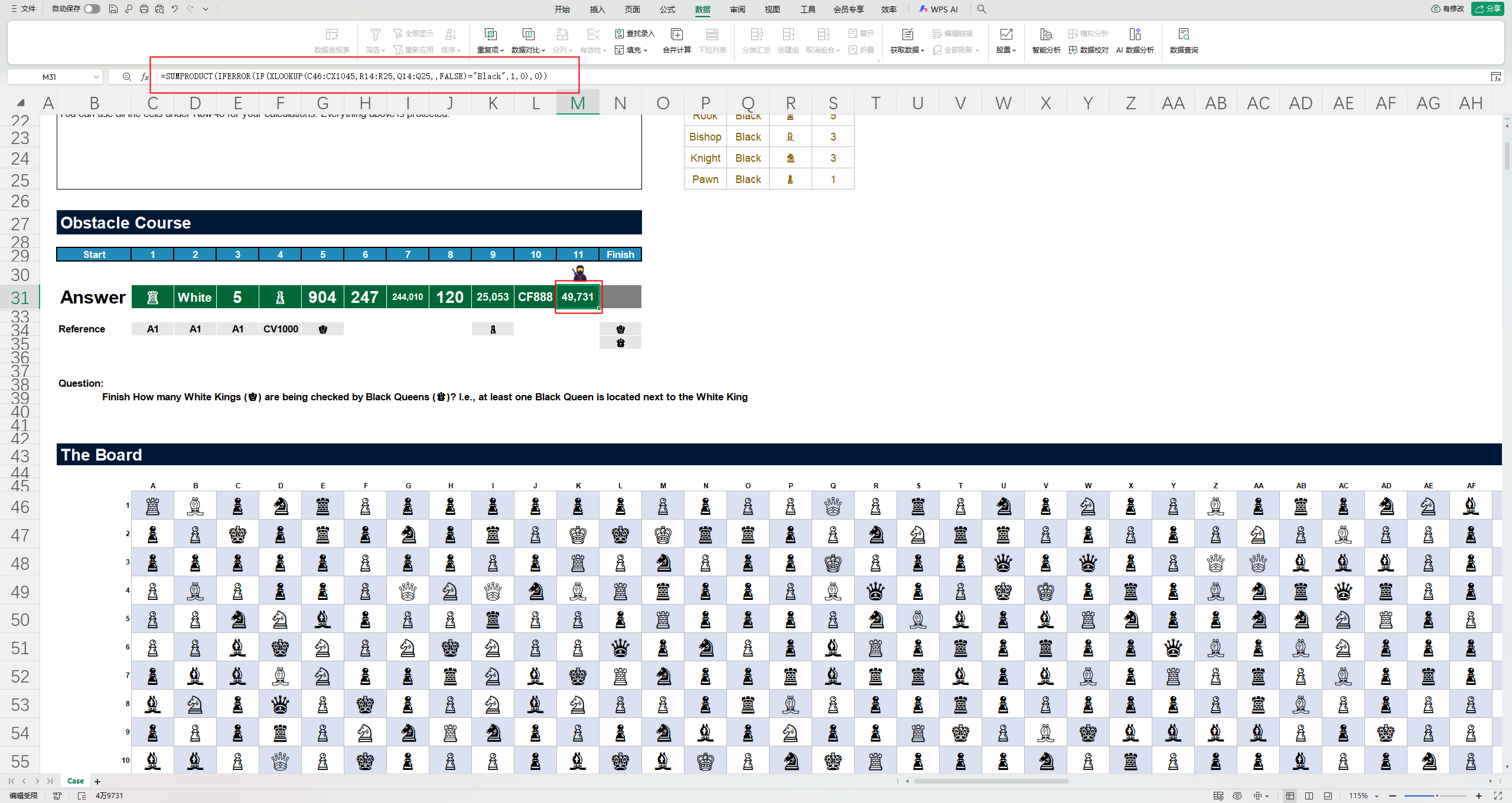The width and height of the screenshot is (1512, 803).
Task: Toggle the 自动保存 auto-save switch
Action: coord(92,9)
